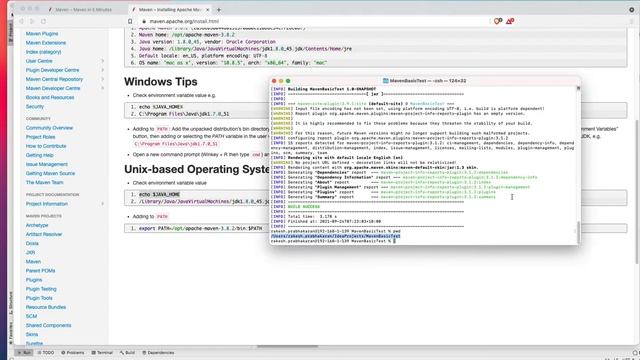
Task: Open the Maven Central Repository link
Action: 54,79
